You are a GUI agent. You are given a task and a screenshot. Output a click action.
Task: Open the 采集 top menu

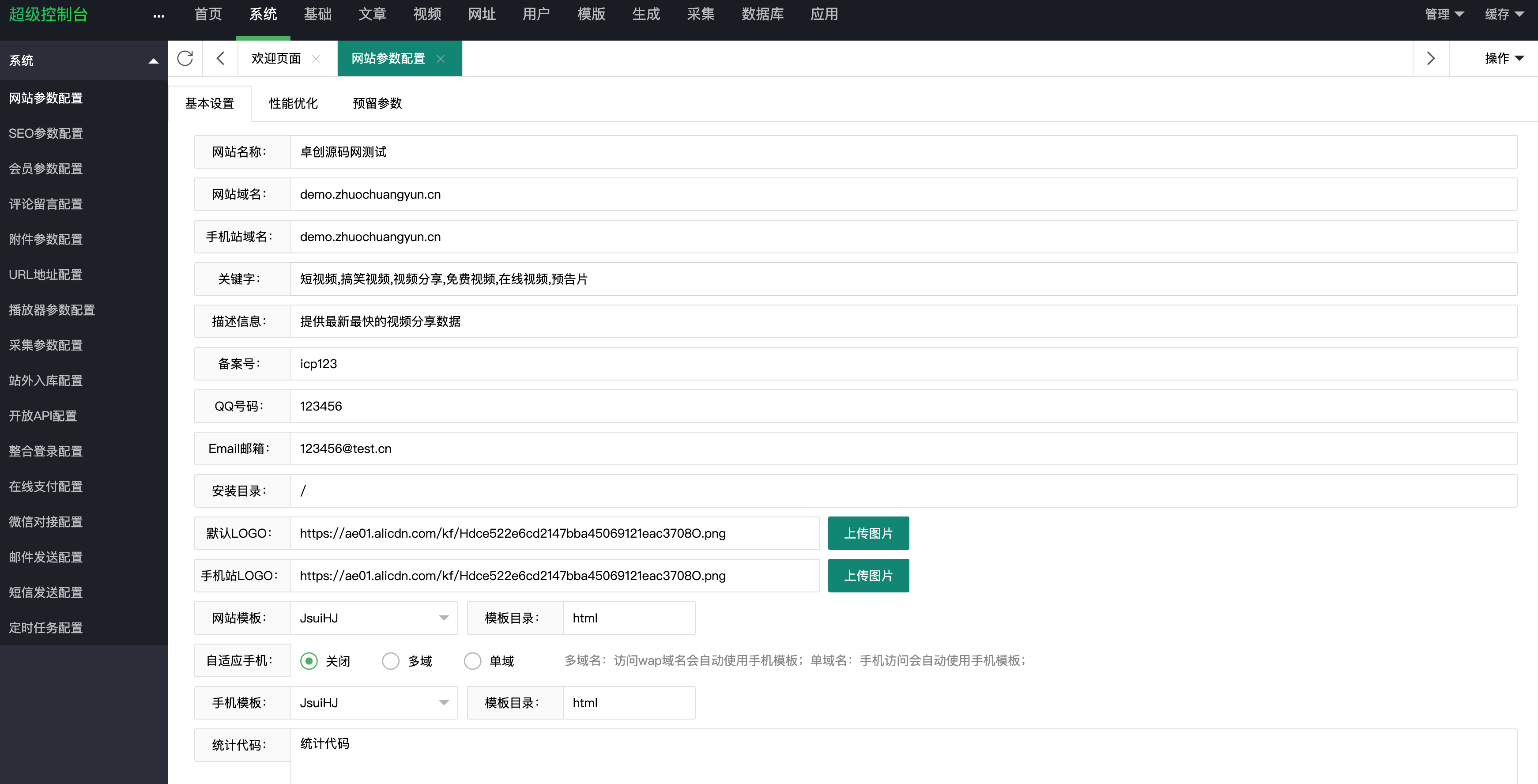tap(701, 14)
